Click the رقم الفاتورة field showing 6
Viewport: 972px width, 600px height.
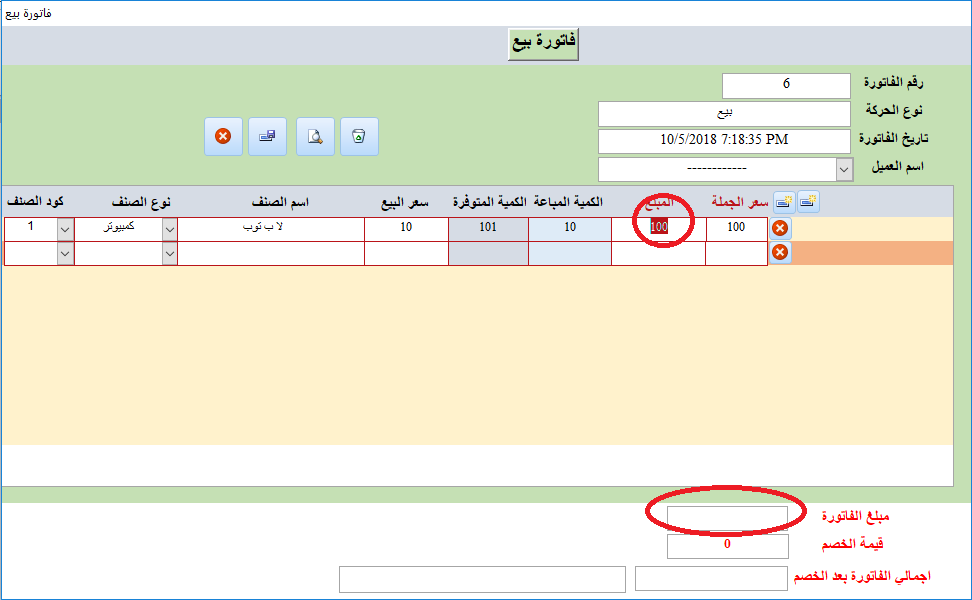(x=786, y=85)
